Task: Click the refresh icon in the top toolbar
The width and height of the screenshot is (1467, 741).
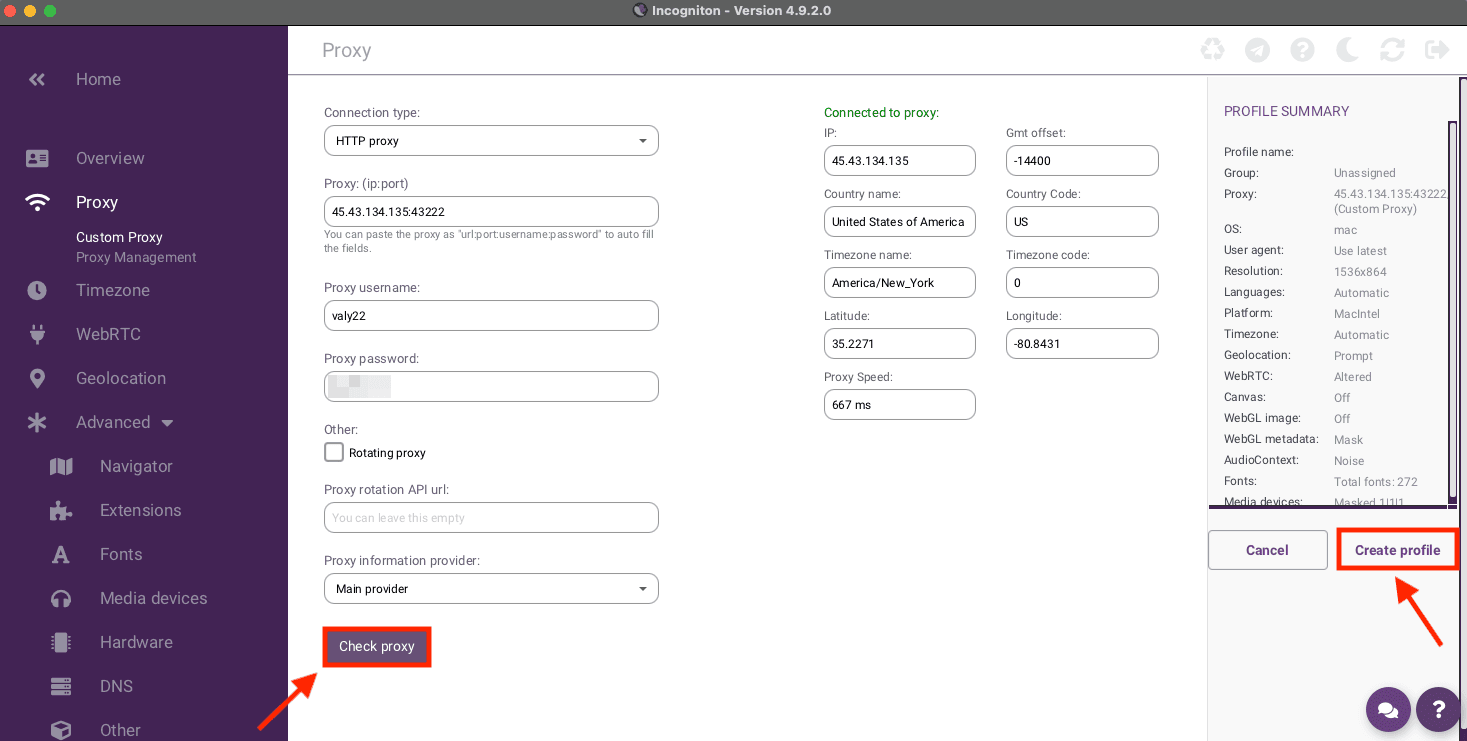Action: pyautogui.click(x=1392, y=49)
